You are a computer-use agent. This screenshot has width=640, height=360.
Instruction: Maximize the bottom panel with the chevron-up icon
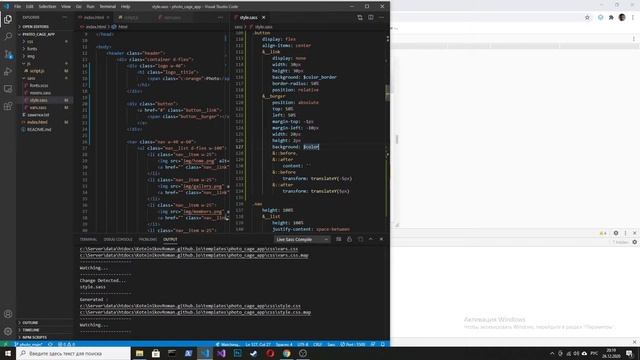coord(371,239)
